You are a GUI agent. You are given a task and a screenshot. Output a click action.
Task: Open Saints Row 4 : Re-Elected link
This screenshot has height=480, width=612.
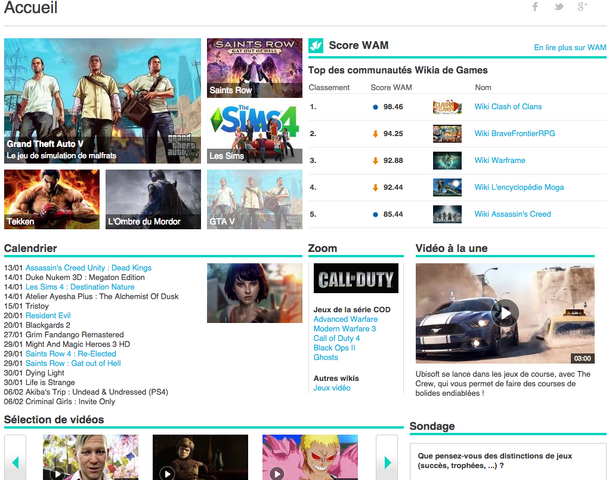pyautogui.click(x=71, y=354)
